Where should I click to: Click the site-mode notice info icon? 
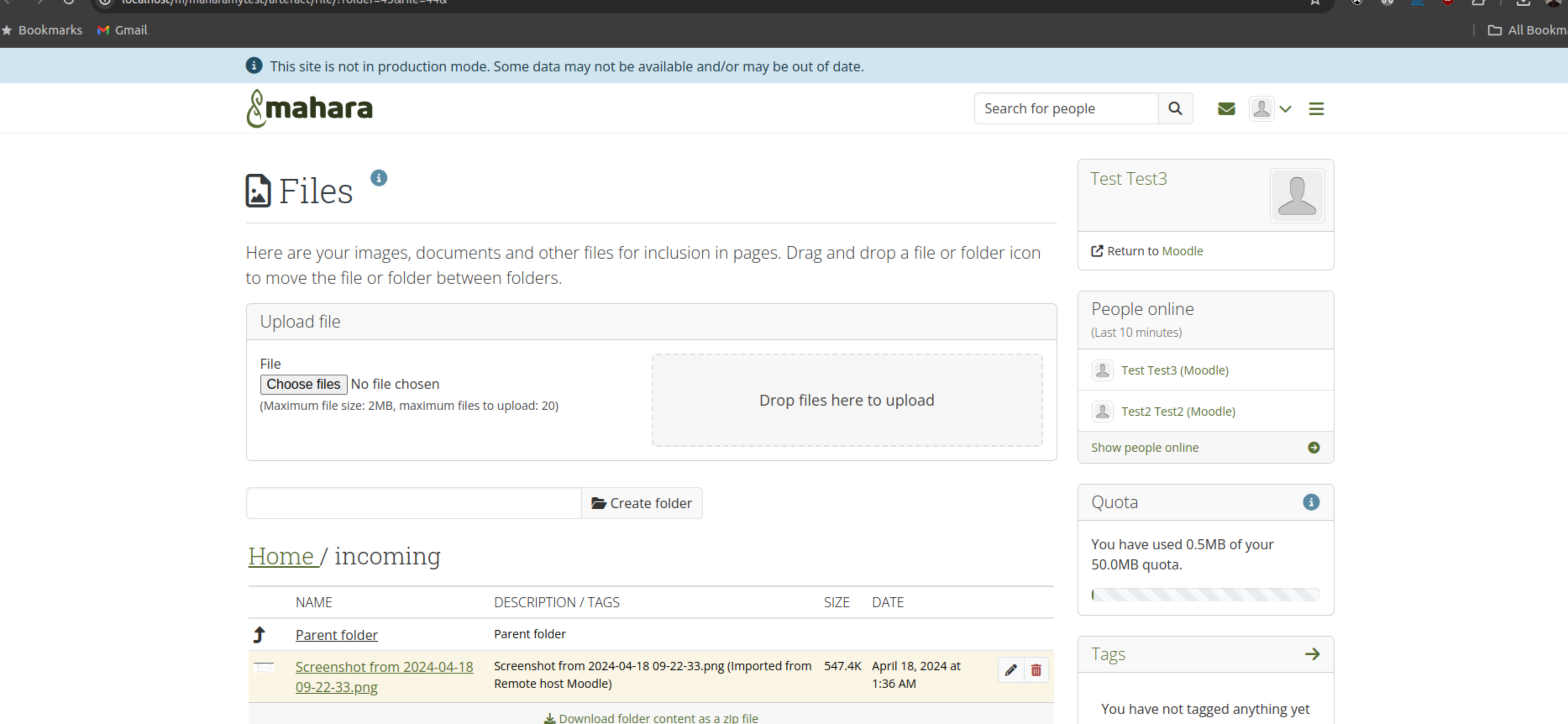pos(254,65)
